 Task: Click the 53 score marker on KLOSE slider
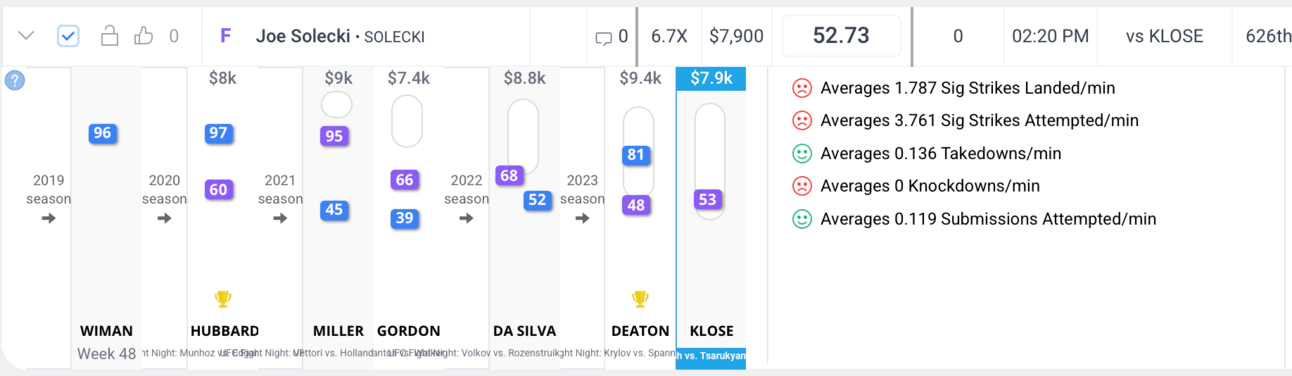click(708, 200)
